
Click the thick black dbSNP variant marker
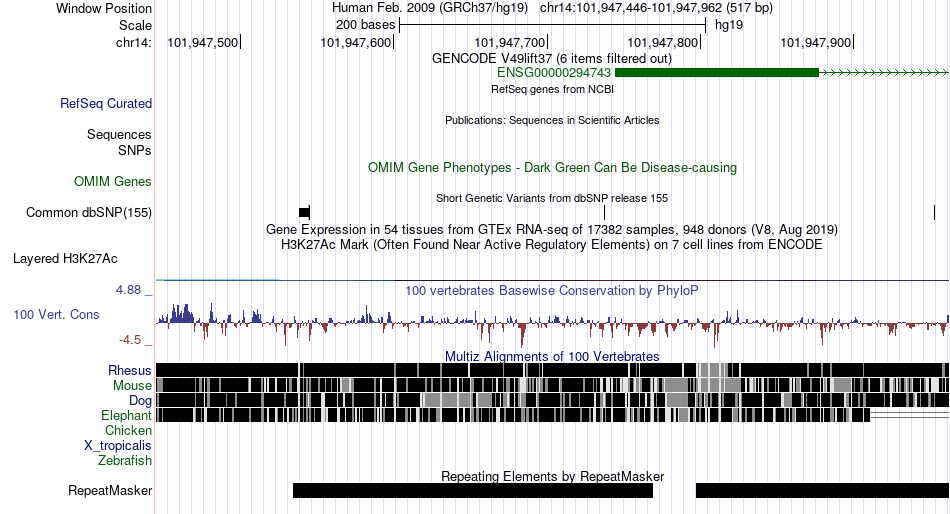point(304,212)
